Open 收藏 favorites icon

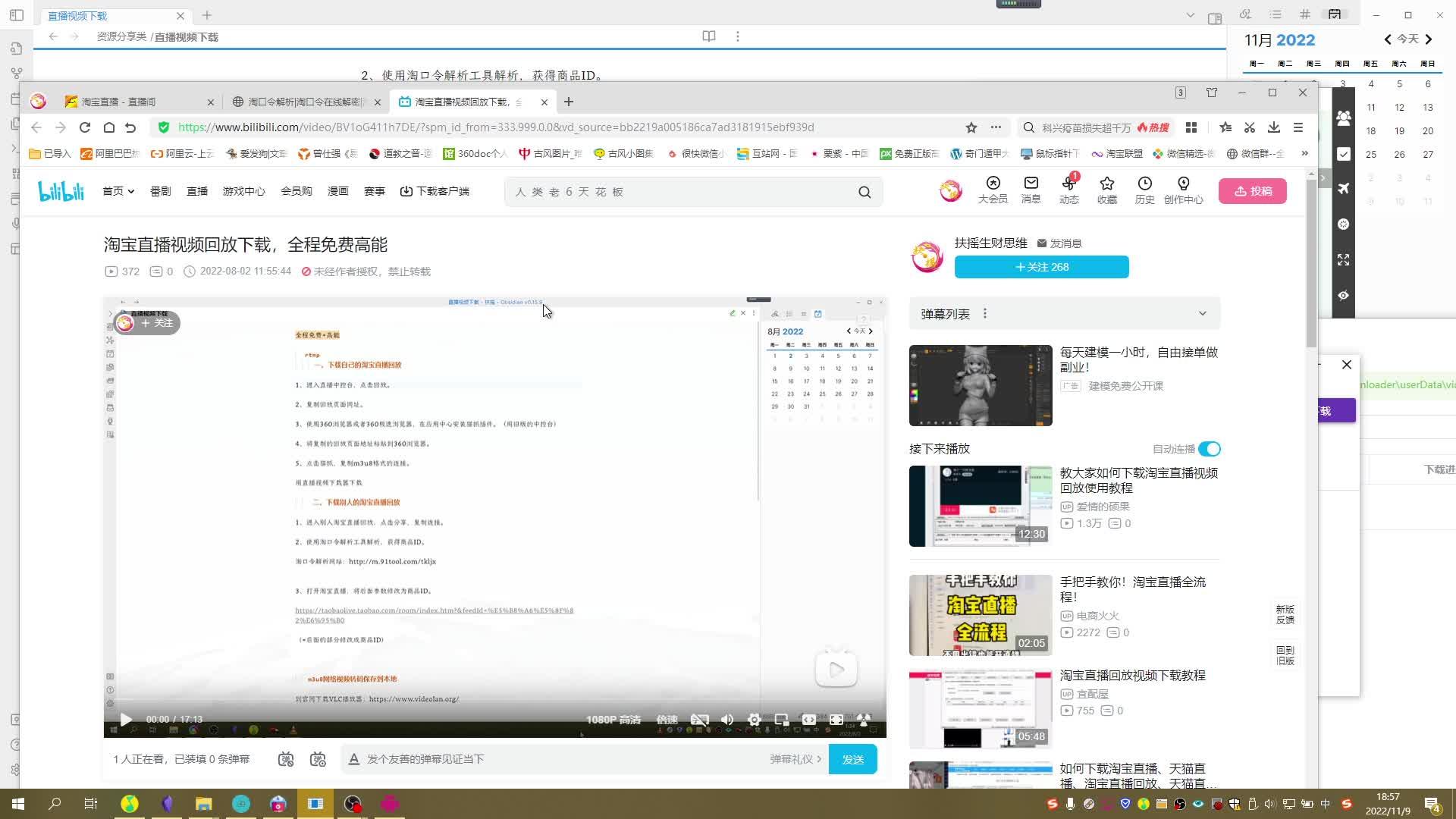(1107, 190)
